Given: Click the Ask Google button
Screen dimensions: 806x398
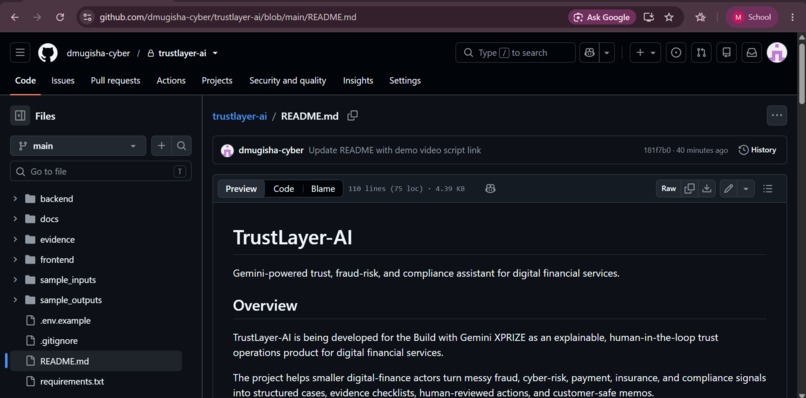Looking at the screenshot, I should tap(602, 17).
